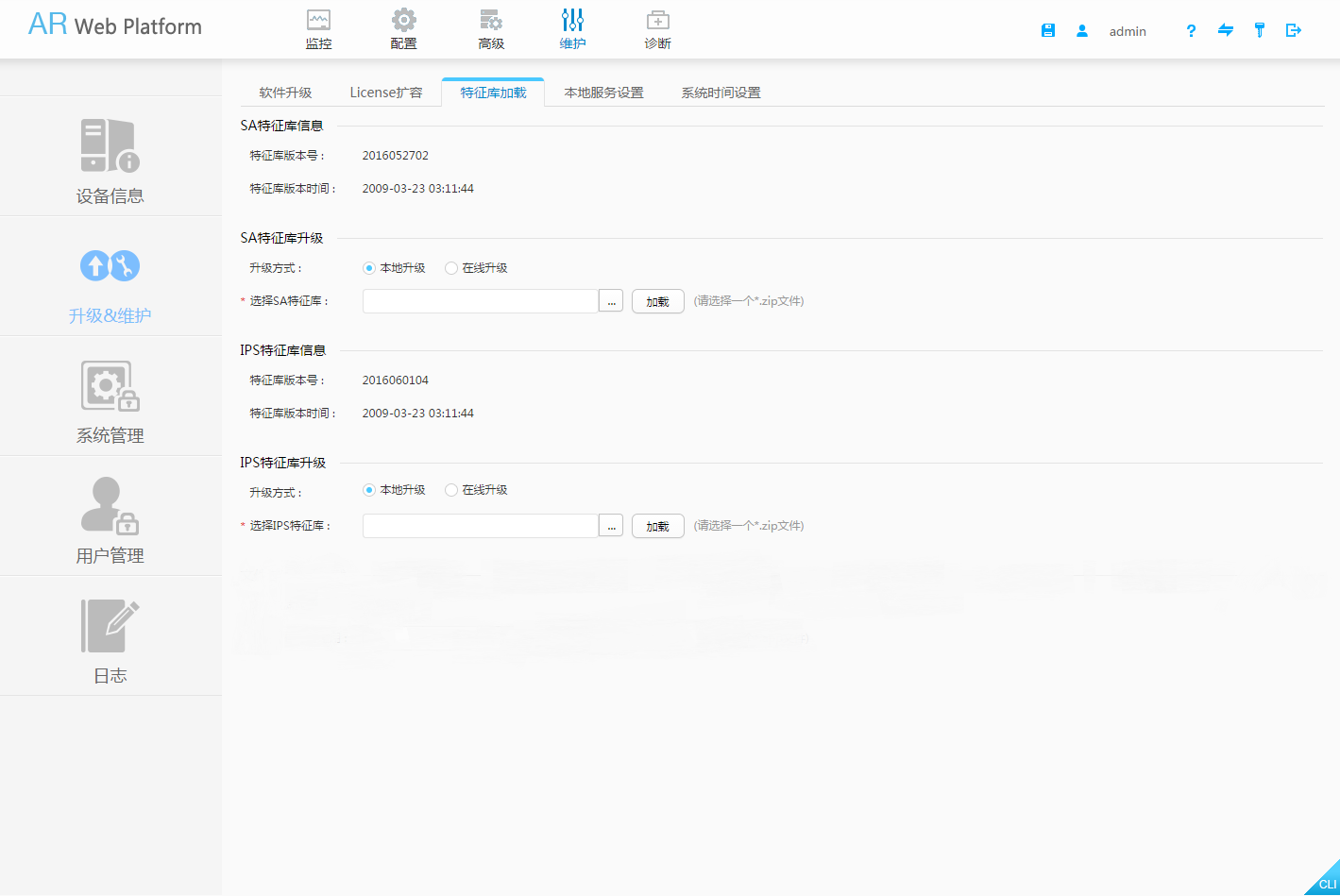The width and height of the screenshot is (1340, 896).
Task: Open the 监控 monitoring section
Action: tap(319, 29)
